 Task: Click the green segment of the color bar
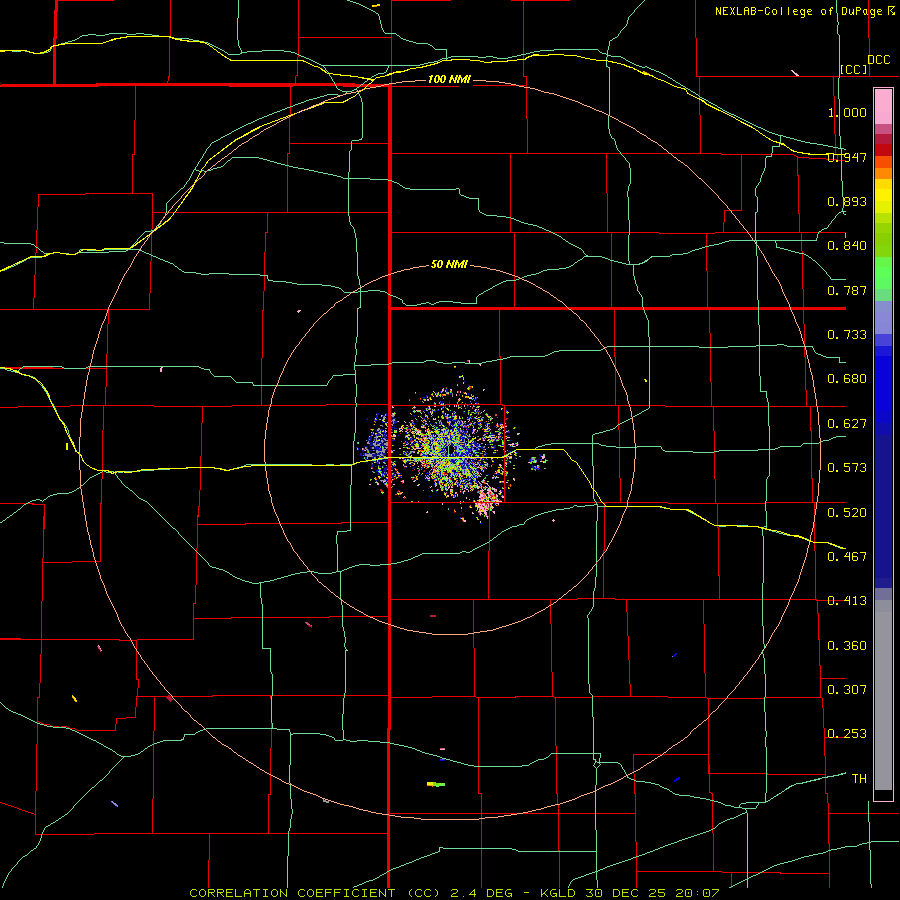883,273
